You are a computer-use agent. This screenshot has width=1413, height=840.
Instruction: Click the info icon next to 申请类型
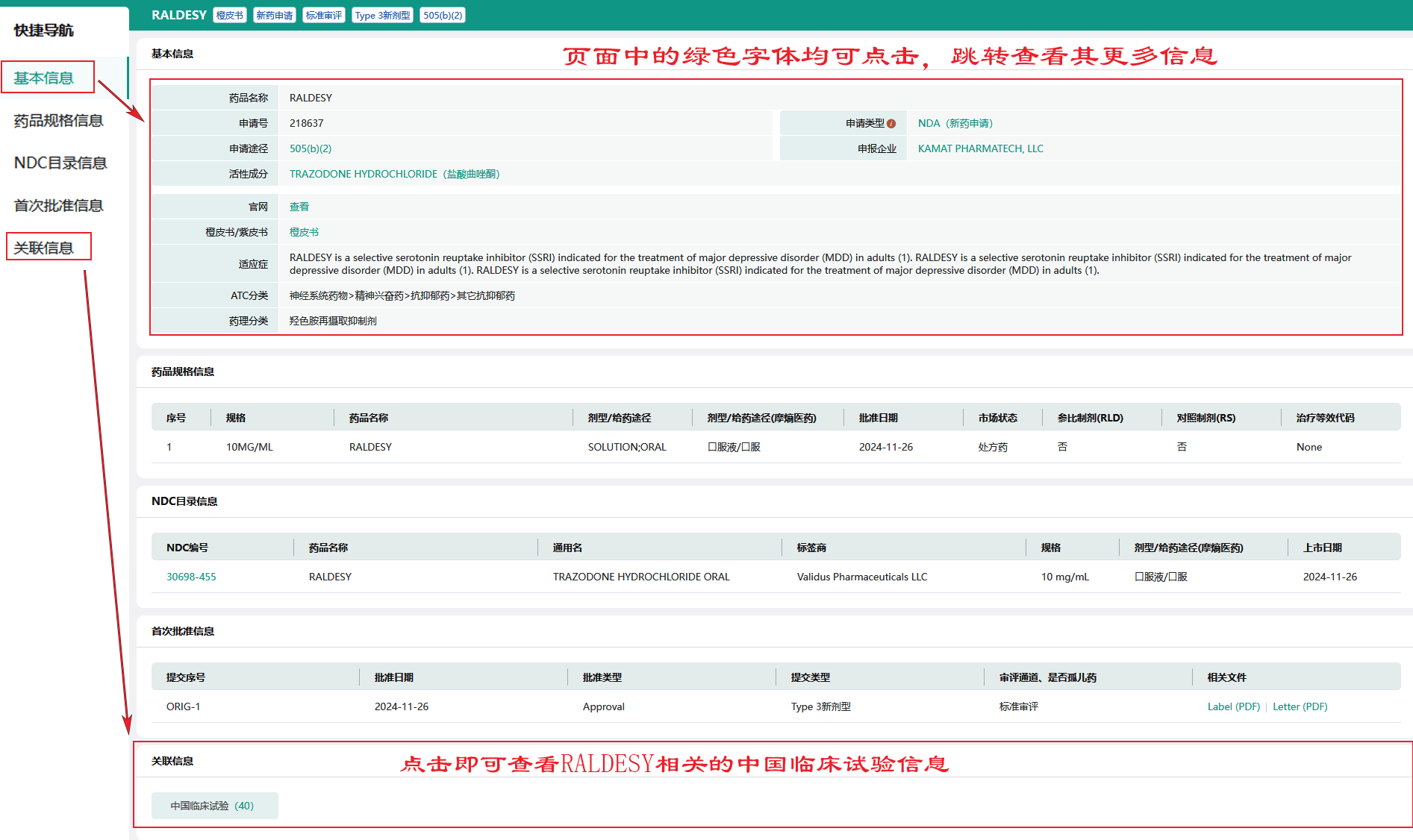tap(891, 124)
